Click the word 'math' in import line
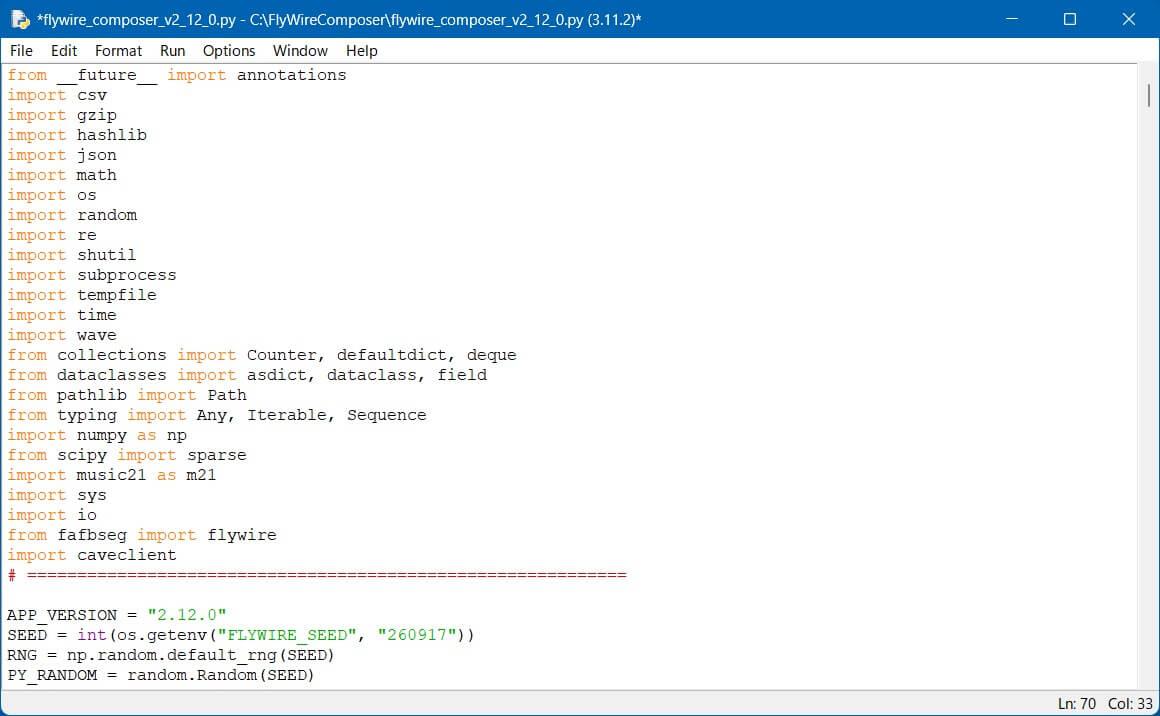Screen dimensions: 1160x716 click(97, 175)
